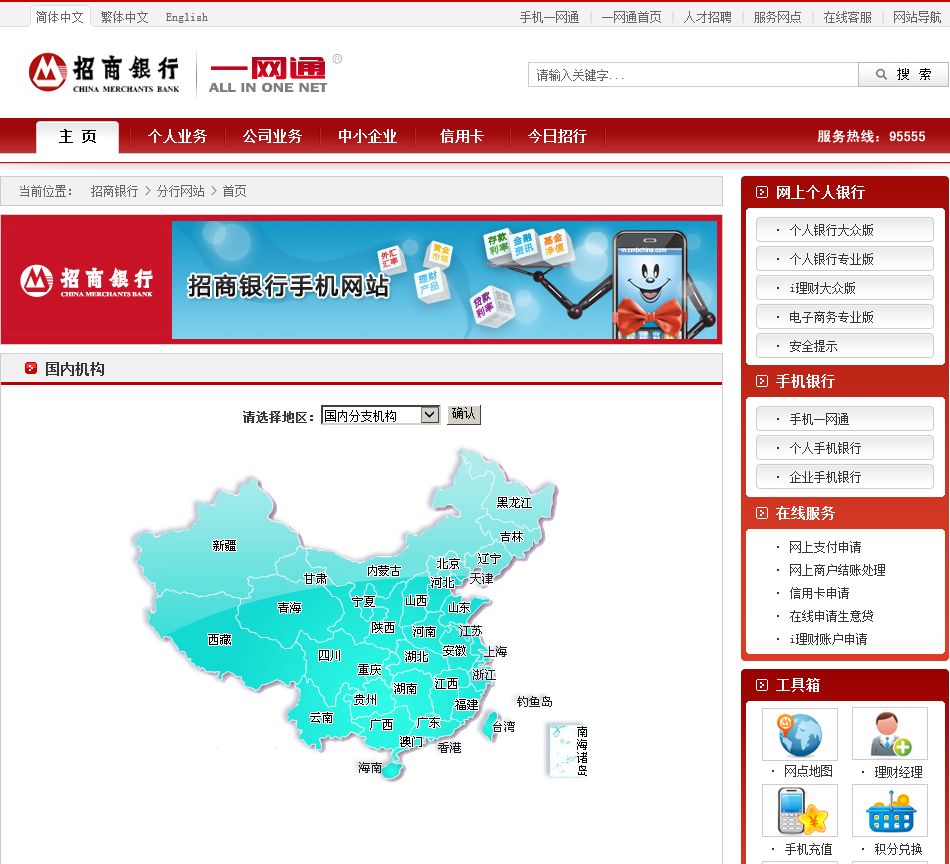Open the 网点地图 globe icon
The image size is (950, 864).
pos(800,734)
